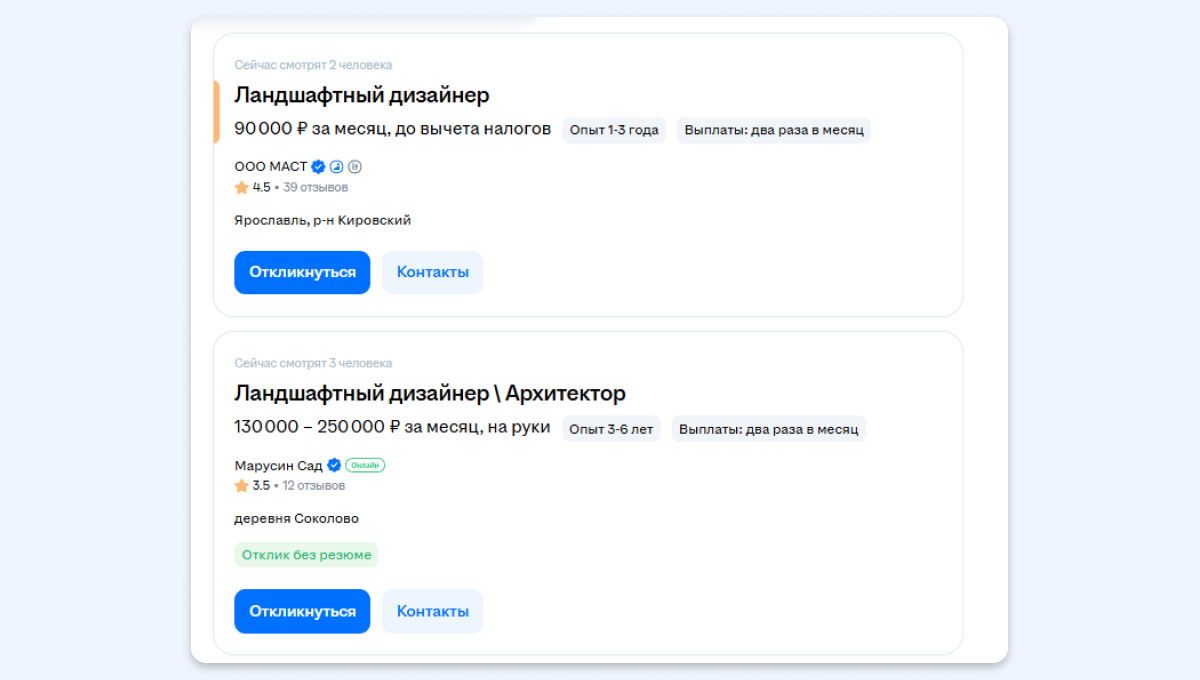The width and height of the screenshot is (1200, 680).
Task: Click the Опыт 1-3 года tag
Action: point(613,130)
